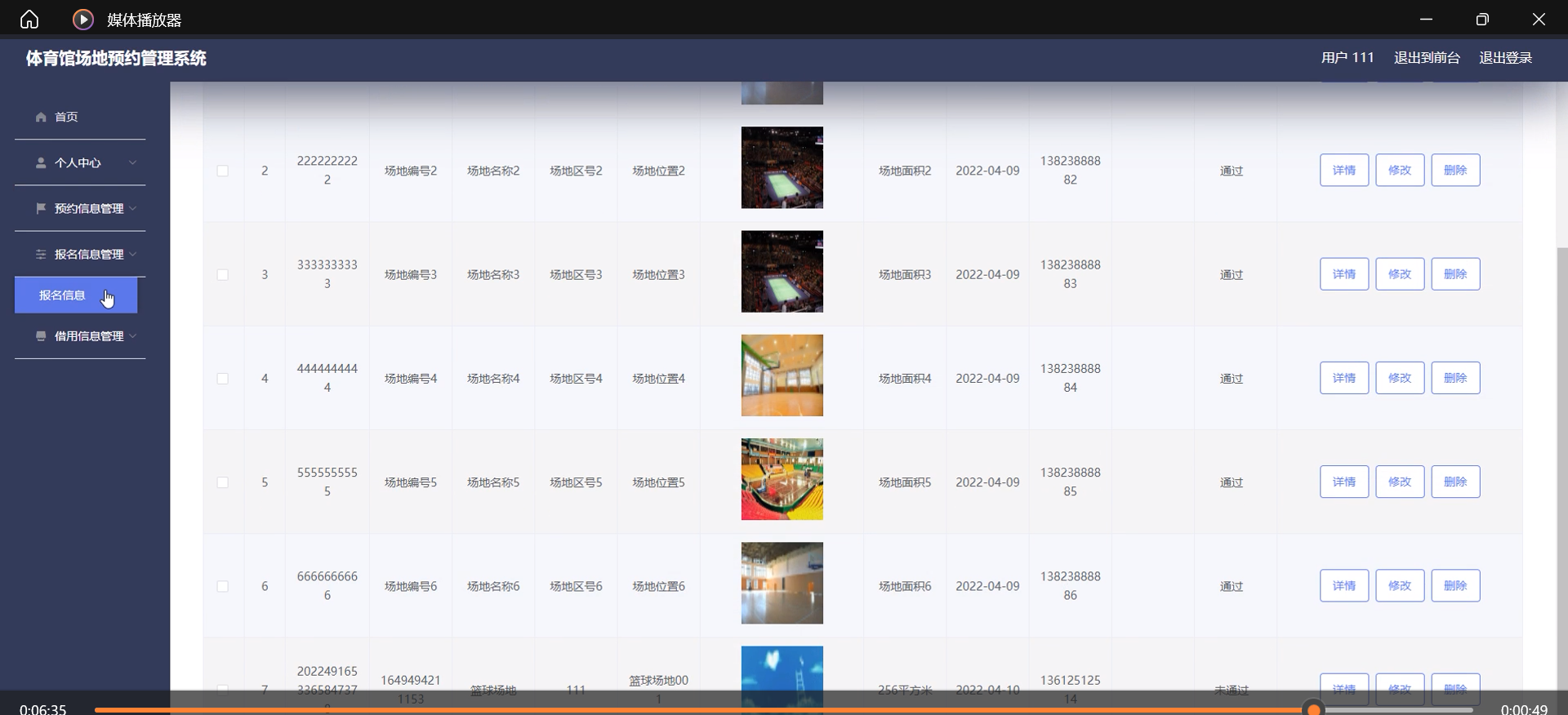Expand the 借用信息管理 chevron

tap(132, 335)
